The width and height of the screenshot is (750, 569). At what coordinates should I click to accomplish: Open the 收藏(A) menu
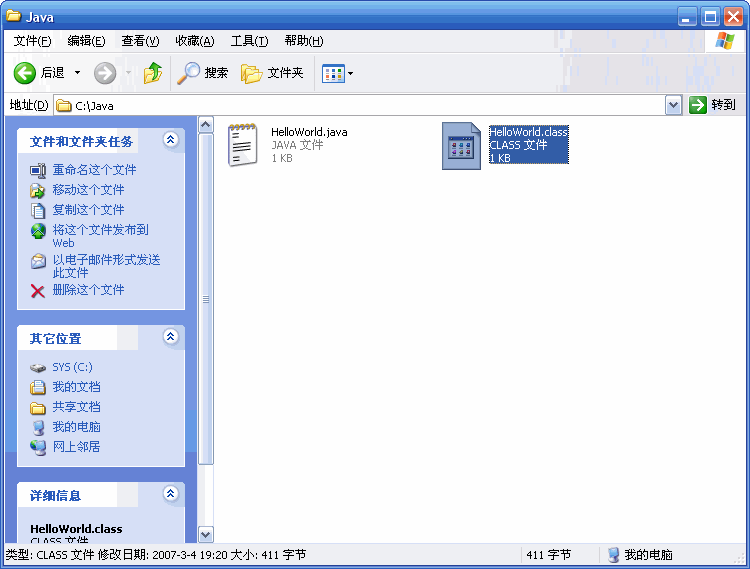click(x=195, y=41)
